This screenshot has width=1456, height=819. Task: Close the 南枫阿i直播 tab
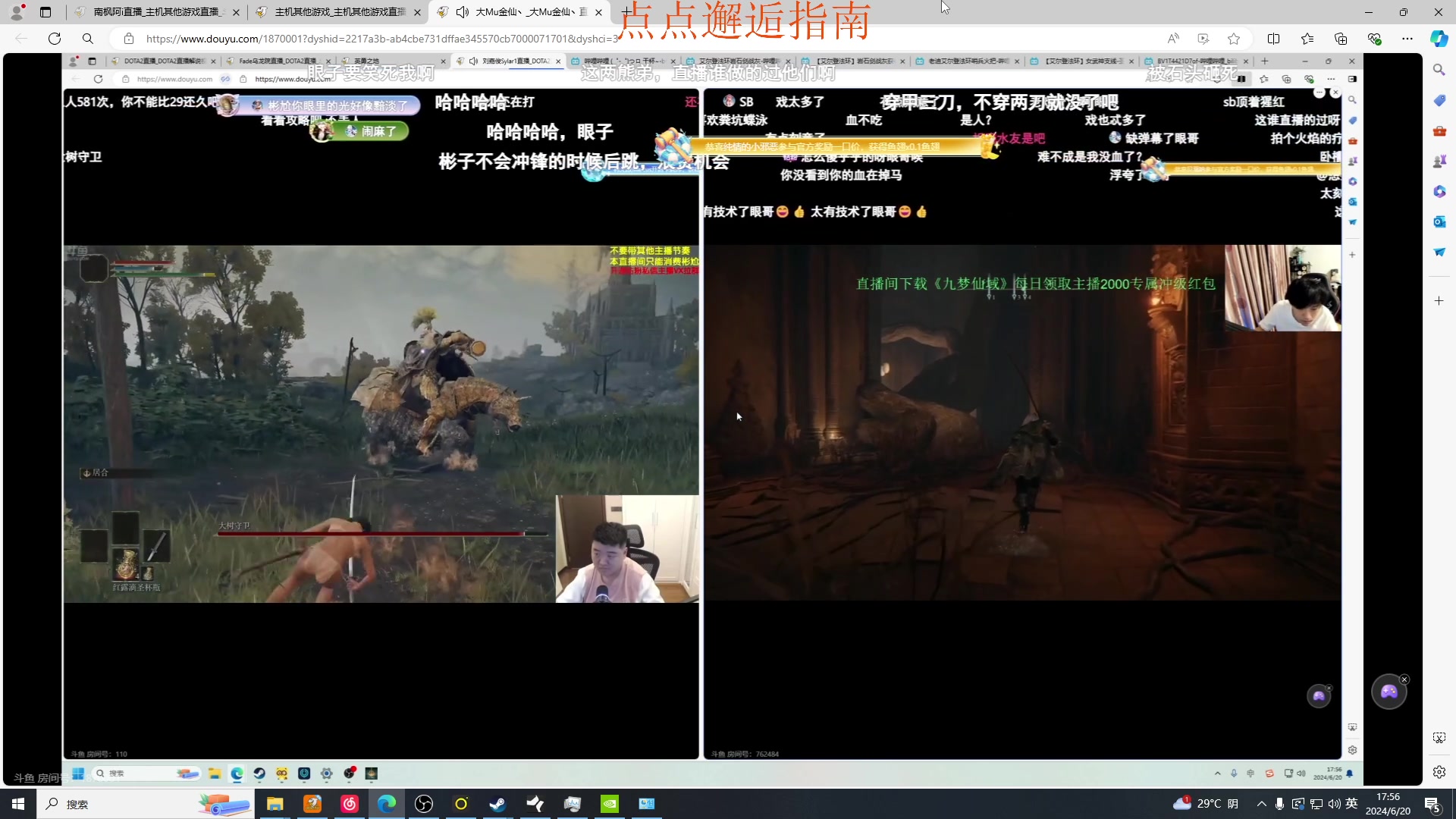tap(236, 12)
